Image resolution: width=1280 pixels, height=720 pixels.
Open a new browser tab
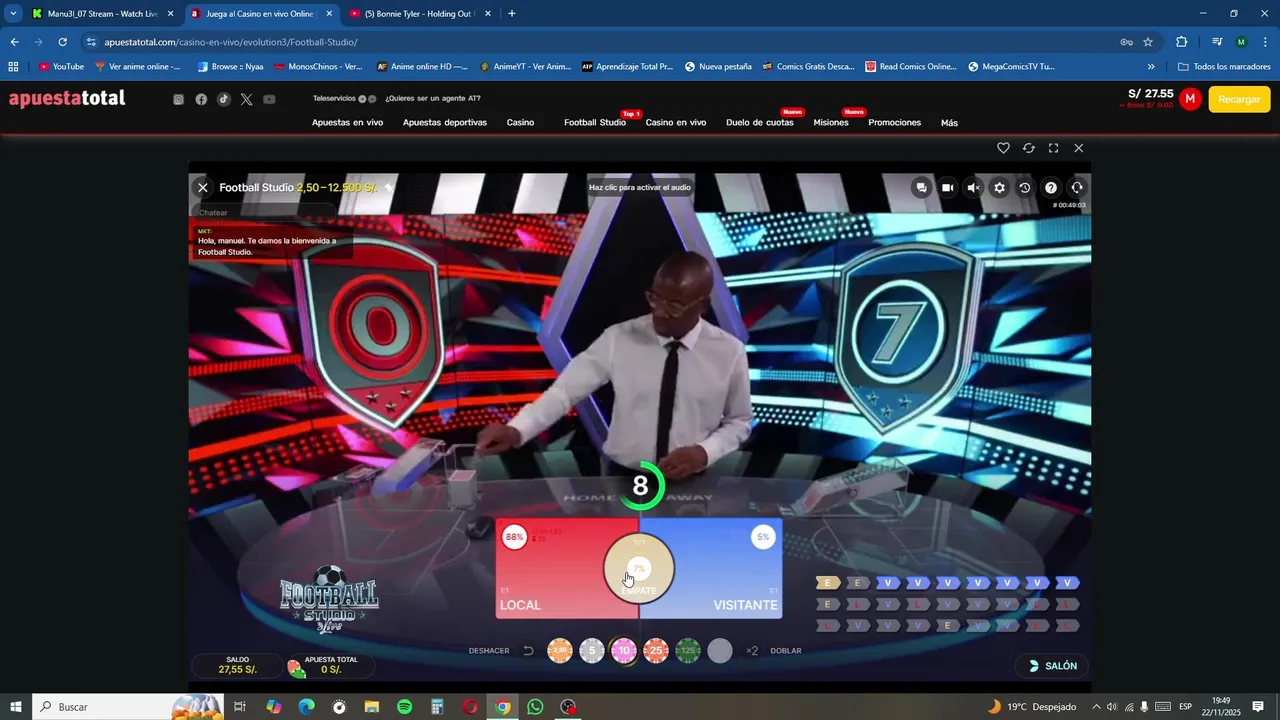[512, 14]
